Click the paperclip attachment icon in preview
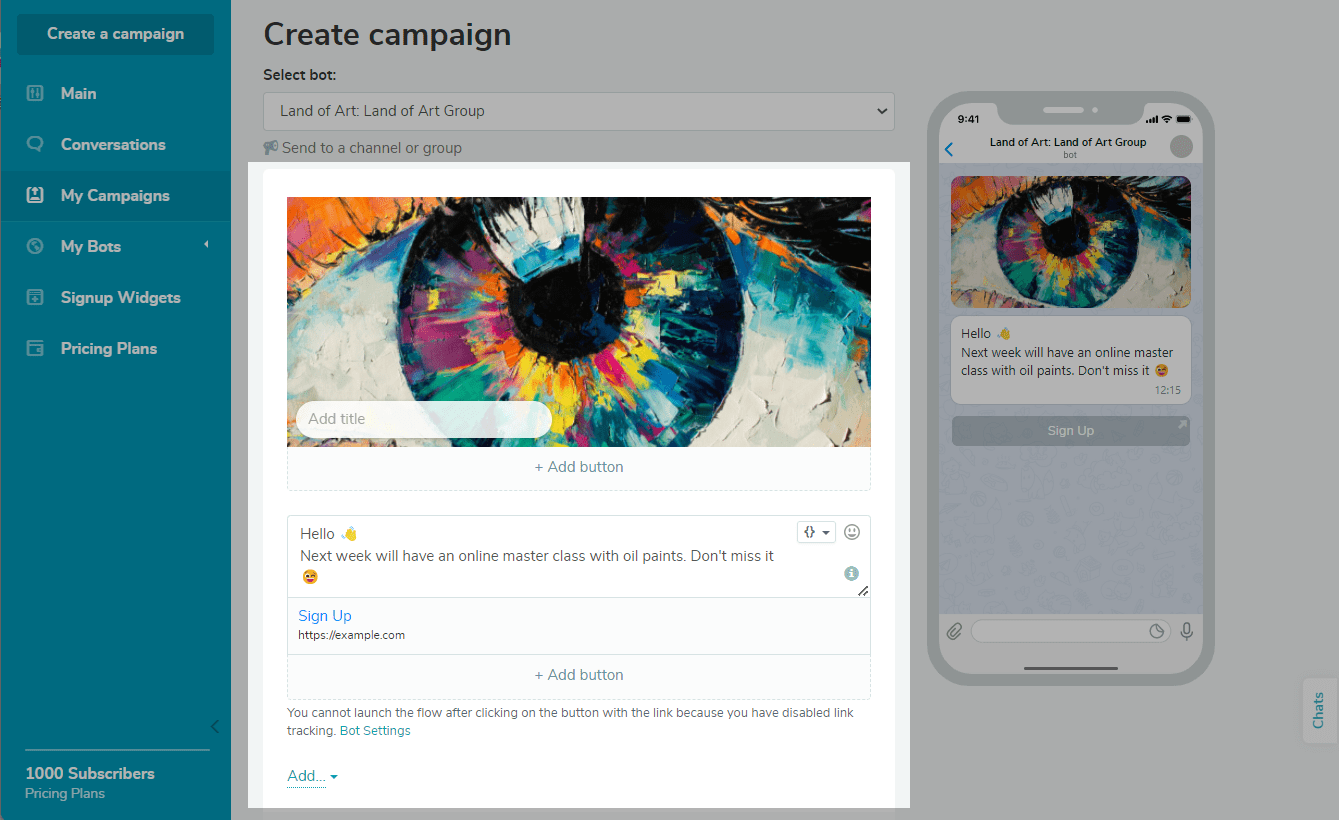The height and width of the screenshot is (820, 1339). pos(955,631)
